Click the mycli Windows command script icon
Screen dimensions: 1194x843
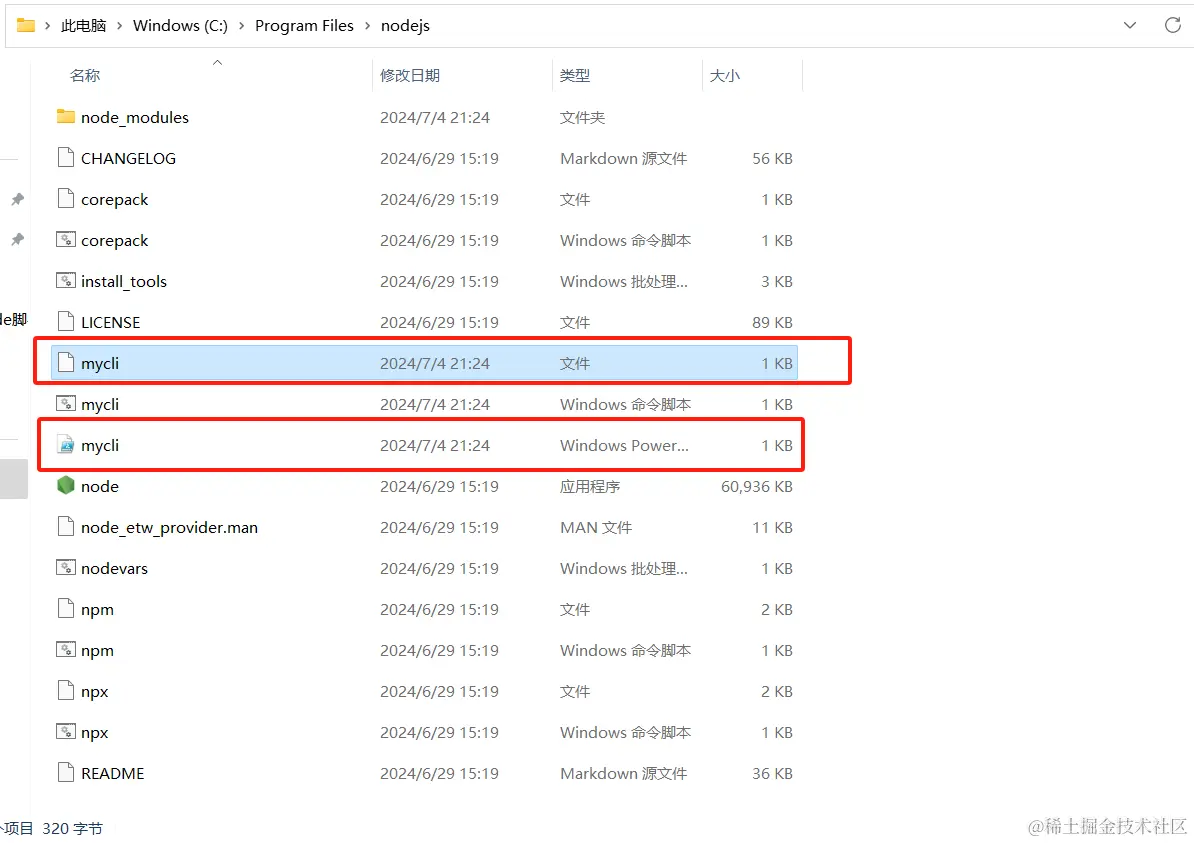(66, 404)
